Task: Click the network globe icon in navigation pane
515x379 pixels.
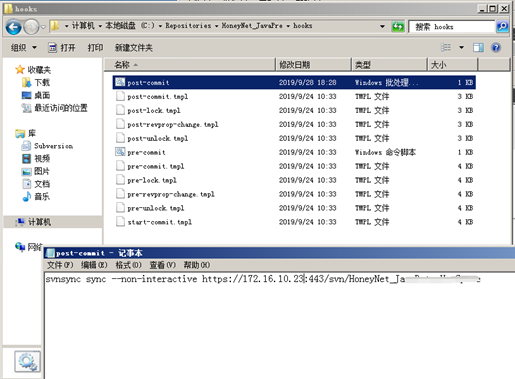Action: pyautogui.click(x=20, y=247)
